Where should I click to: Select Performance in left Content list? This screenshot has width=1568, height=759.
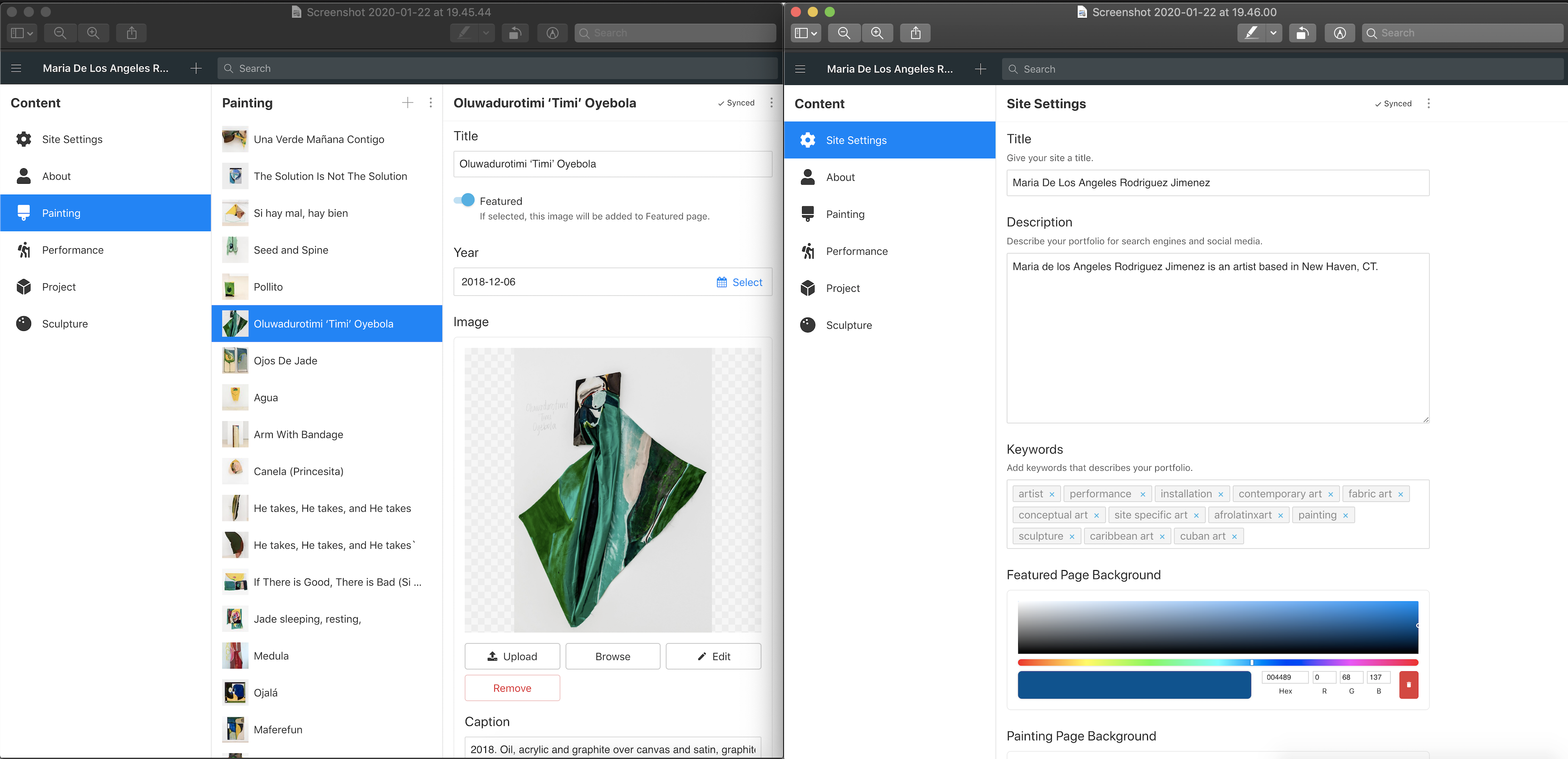(106, 250)
